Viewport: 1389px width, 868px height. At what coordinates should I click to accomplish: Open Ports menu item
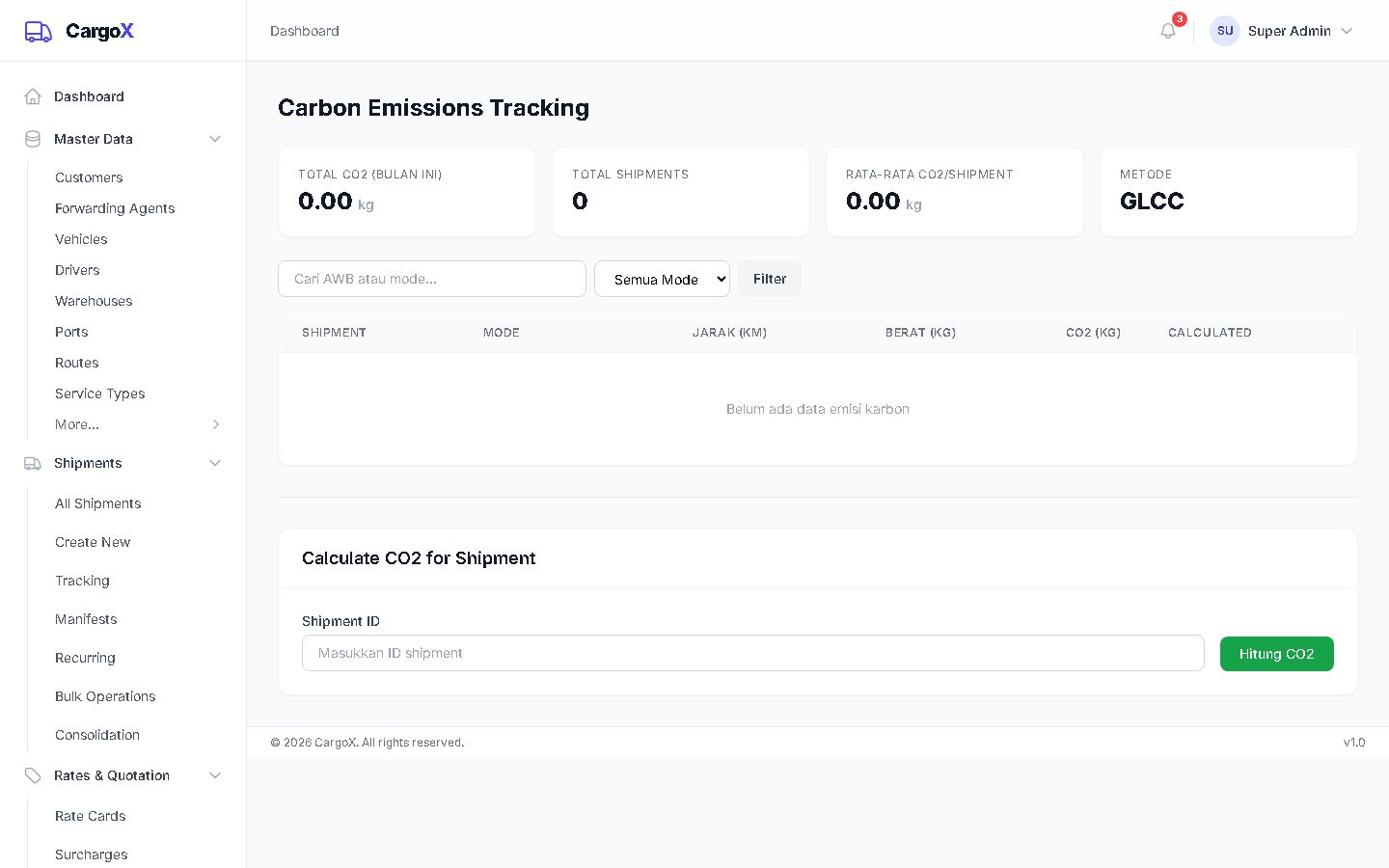[x=71, y=332]
